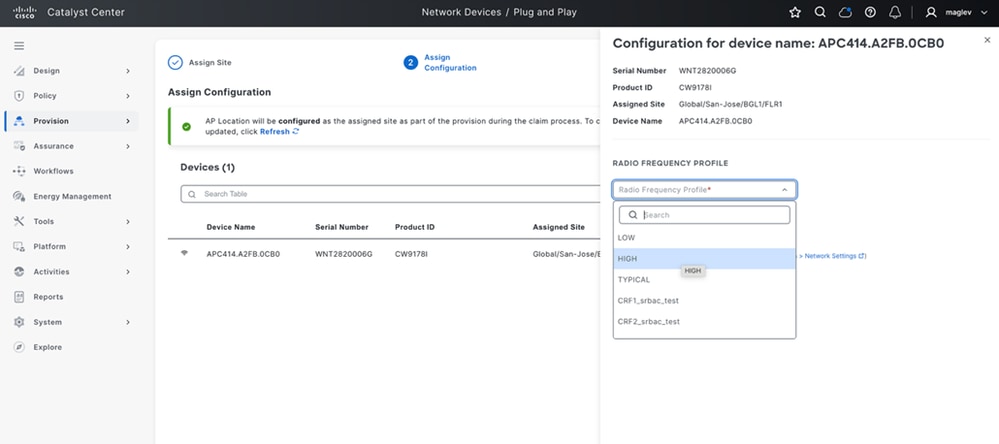
Task: Click the System gear icon
Action: point(19,322)
